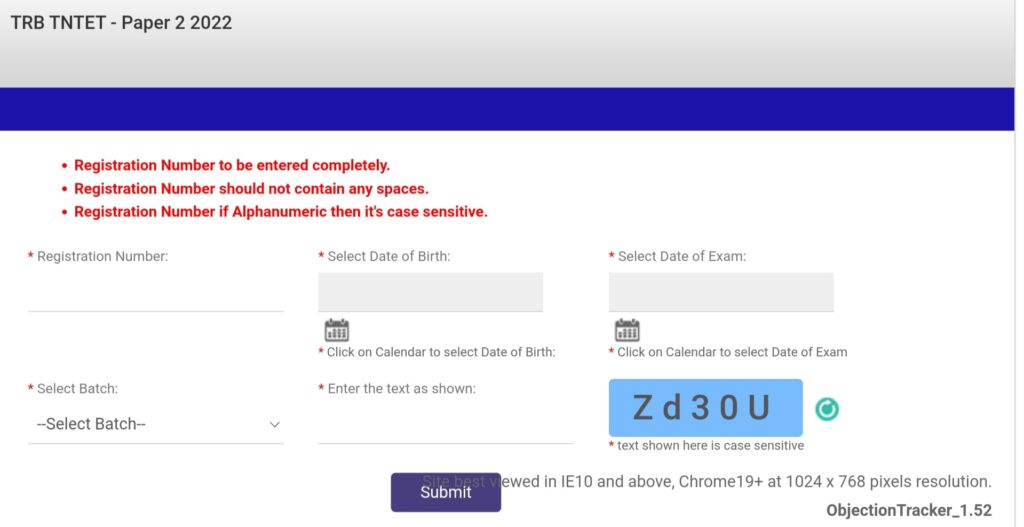Image resolution: width=1024 pixels, height=527 pixels.
Task: Focus the captcha text entry field
Action: pos(446,424)
